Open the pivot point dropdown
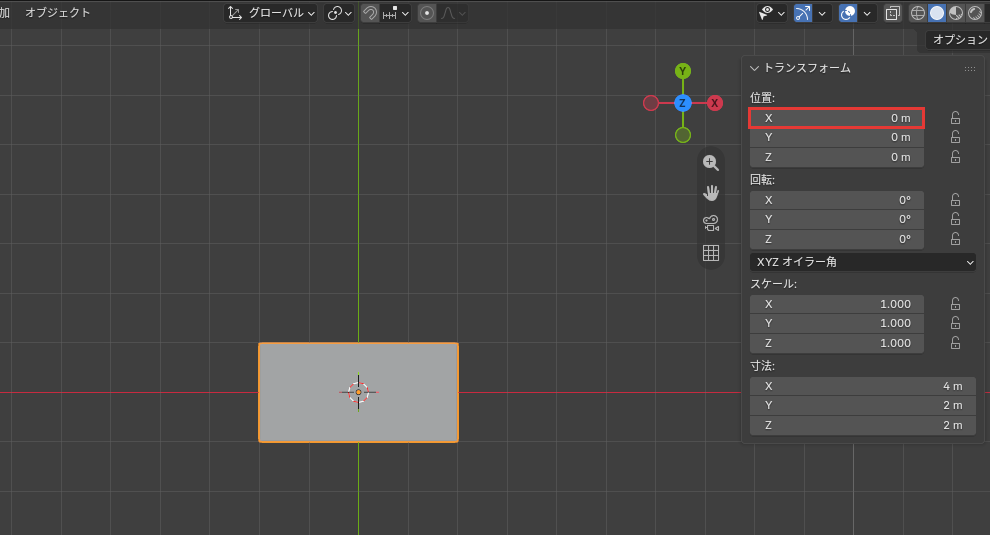 (340, 13)
